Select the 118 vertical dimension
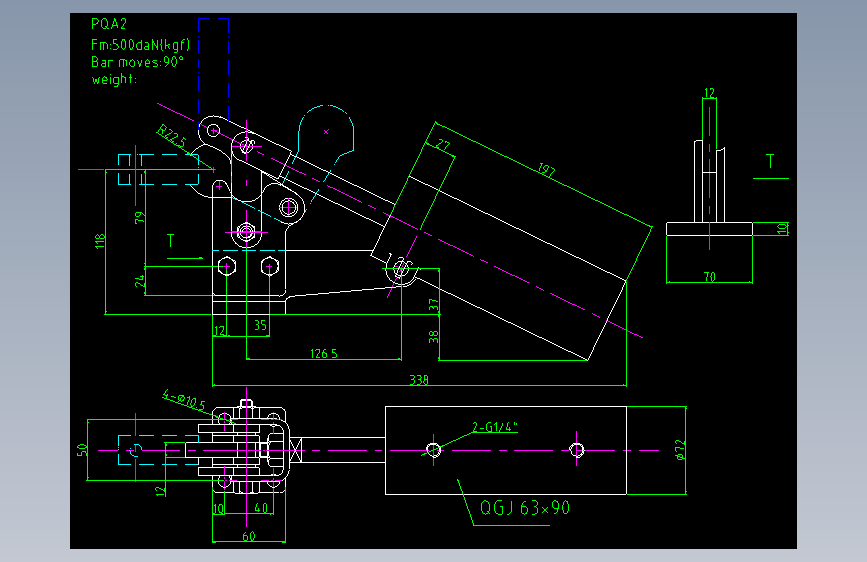867x562 pixels. [x=100, y=241]
